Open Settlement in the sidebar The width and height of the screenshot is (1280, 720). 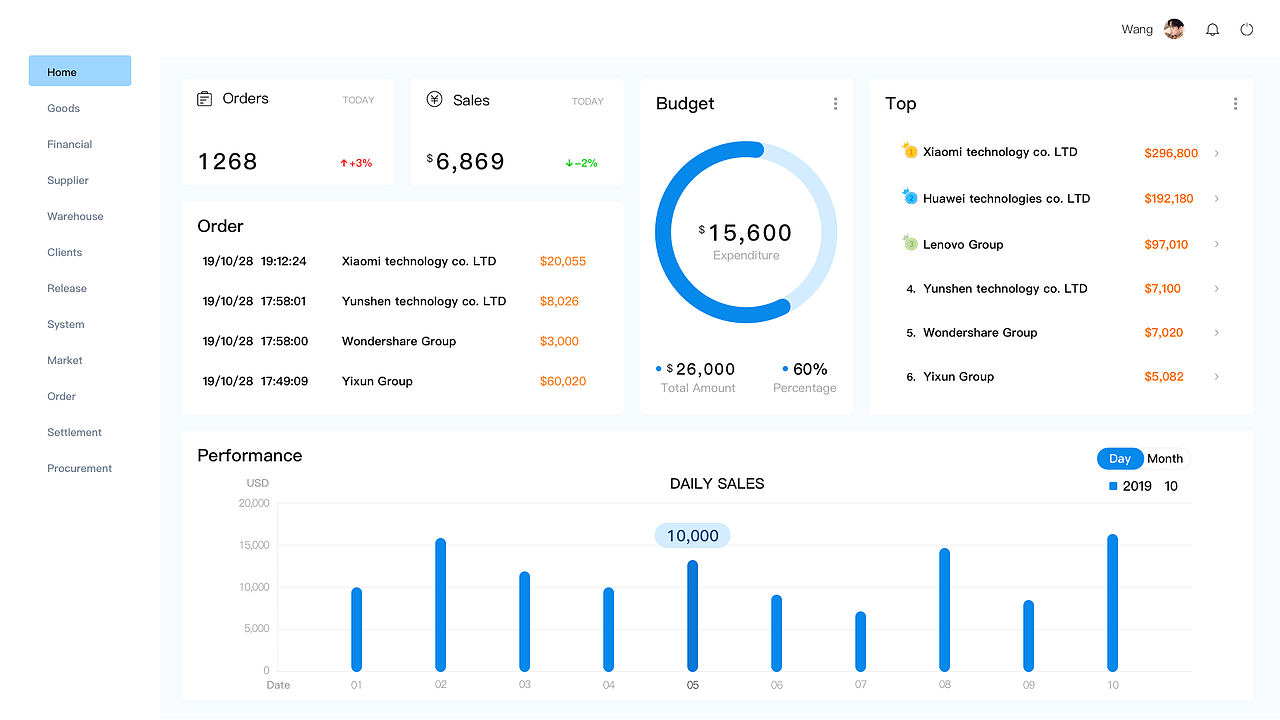pos(74,432)
